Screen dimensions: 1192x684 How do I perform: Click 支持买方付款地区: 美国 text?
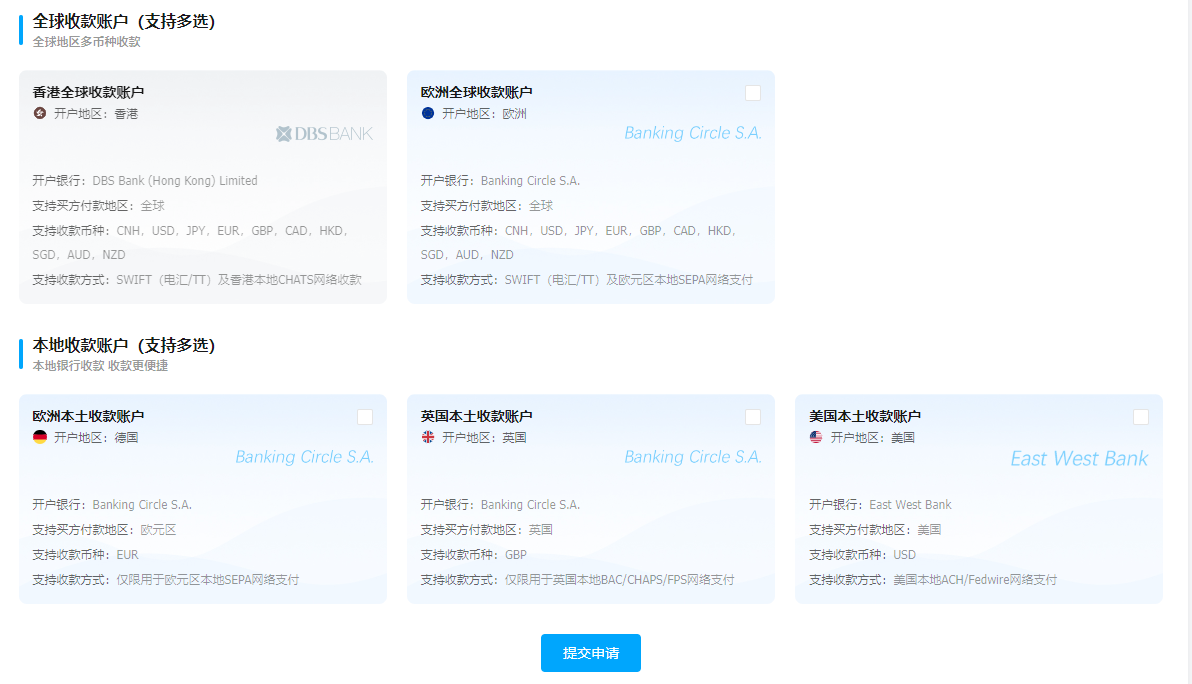tap(875, 530)
